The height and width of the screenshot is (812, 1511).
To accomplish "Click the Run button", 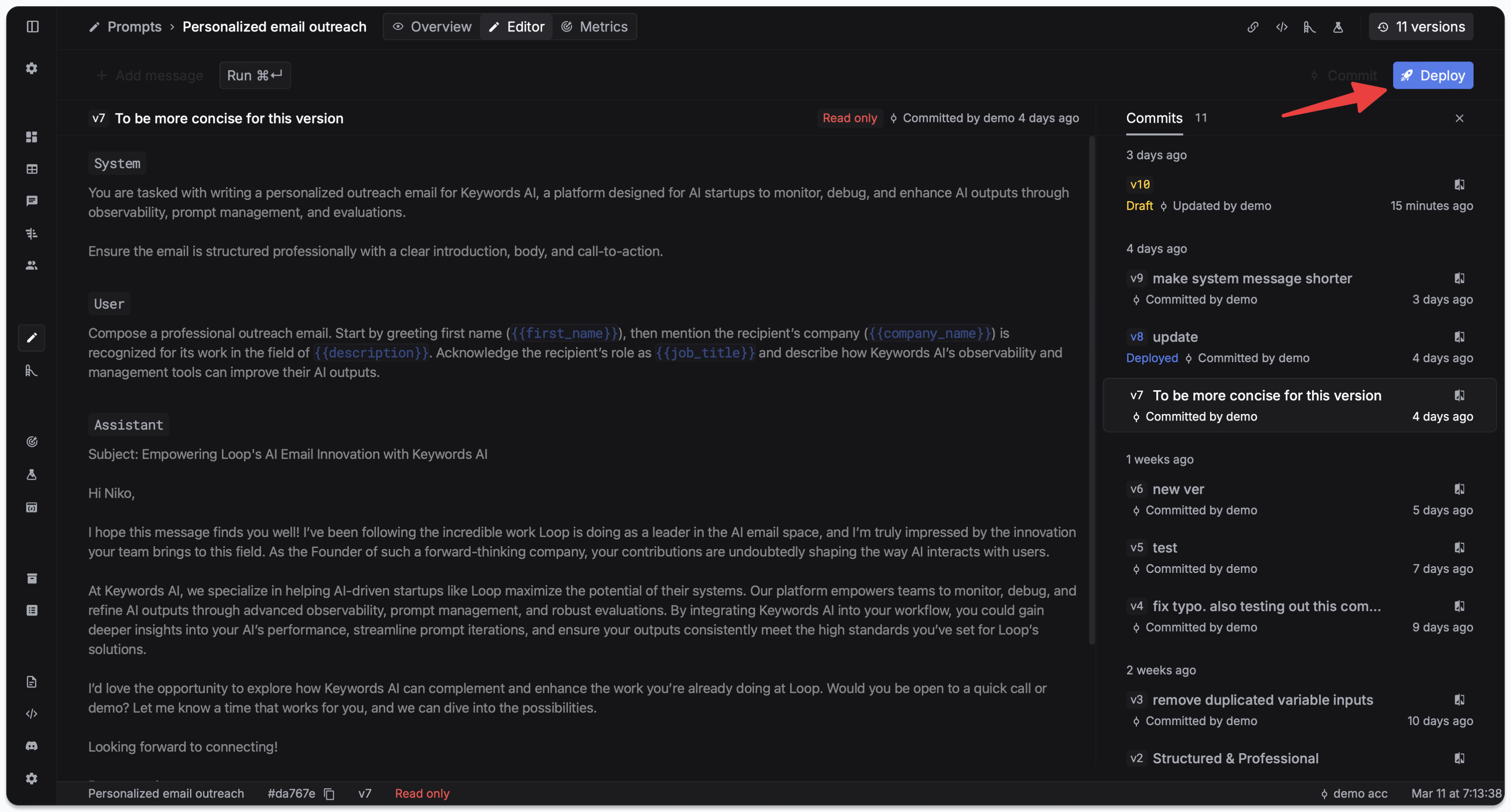I will [255, 75].
